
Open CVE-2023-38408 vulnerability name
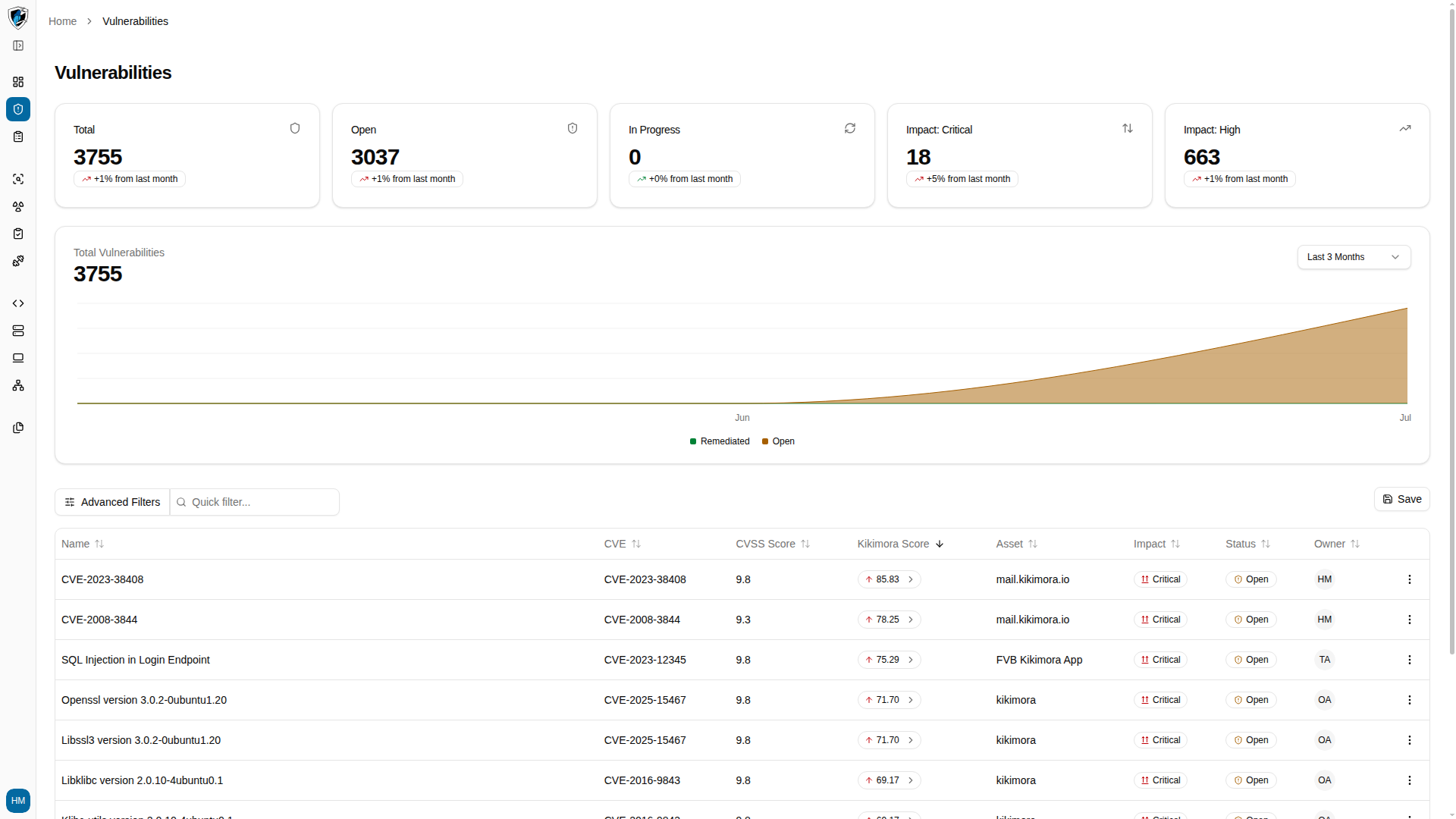tap(102, 579)
